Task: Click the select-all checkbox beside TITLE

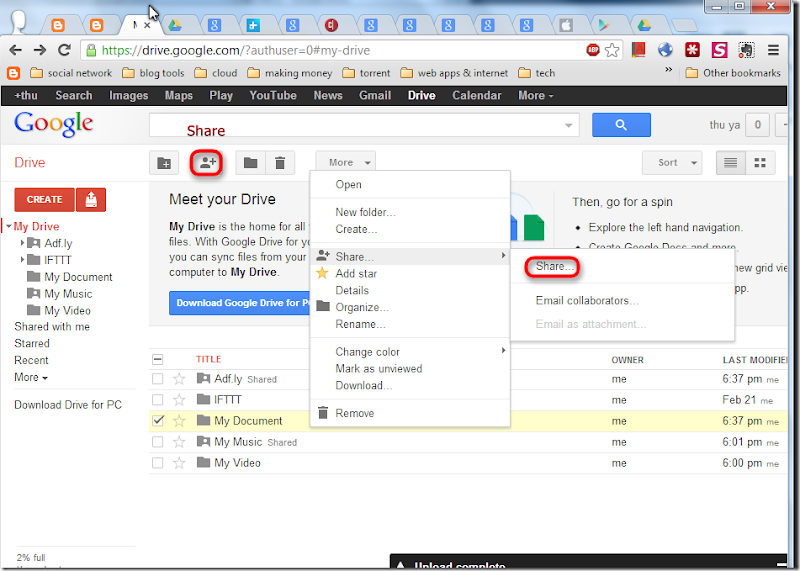Action: point(158,360)
